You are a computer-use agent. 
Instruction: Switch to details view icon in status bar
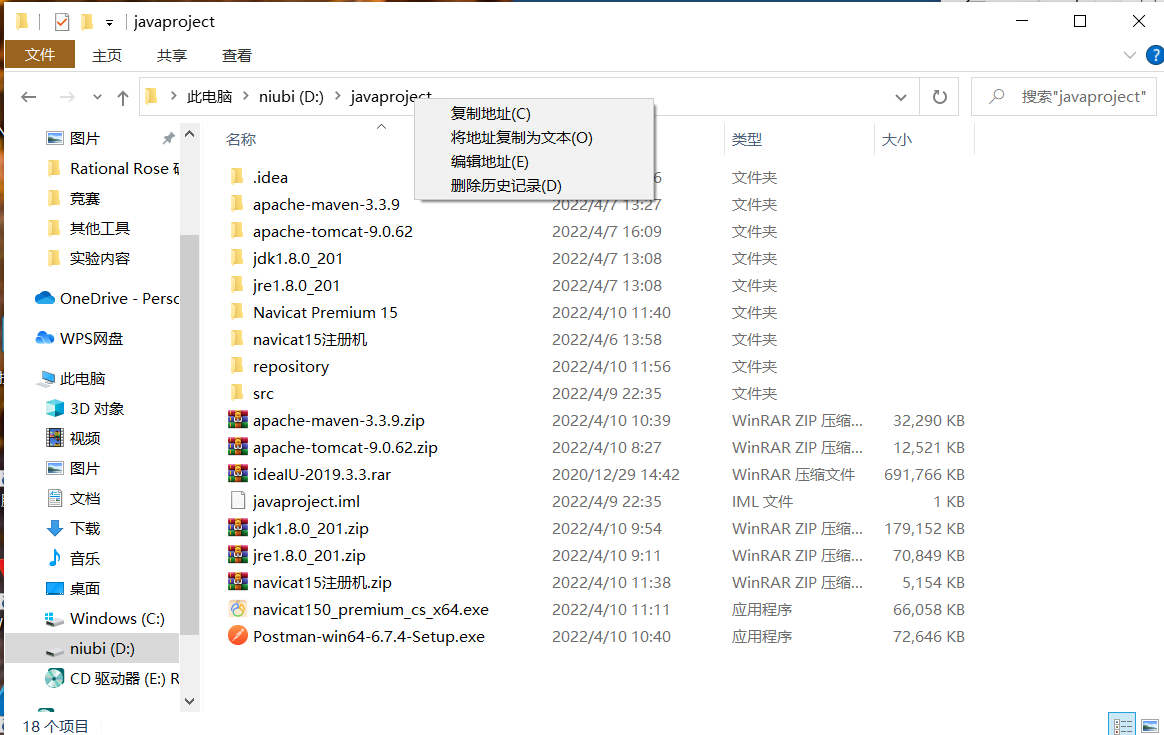(x=1122, y=725)
